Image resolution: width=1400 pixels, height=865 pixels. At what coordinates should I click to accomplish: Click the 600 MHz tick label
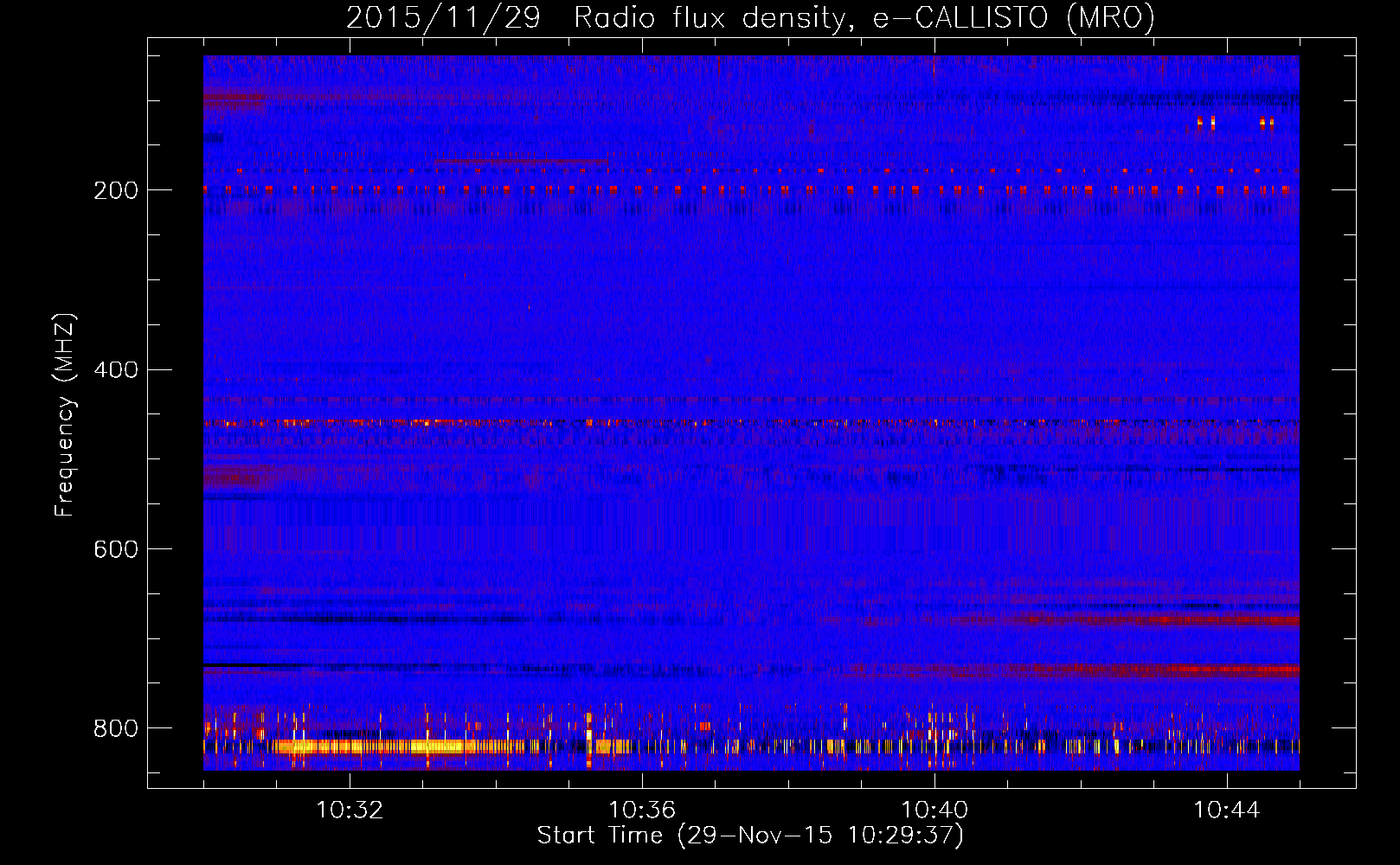tap(116, 549)
